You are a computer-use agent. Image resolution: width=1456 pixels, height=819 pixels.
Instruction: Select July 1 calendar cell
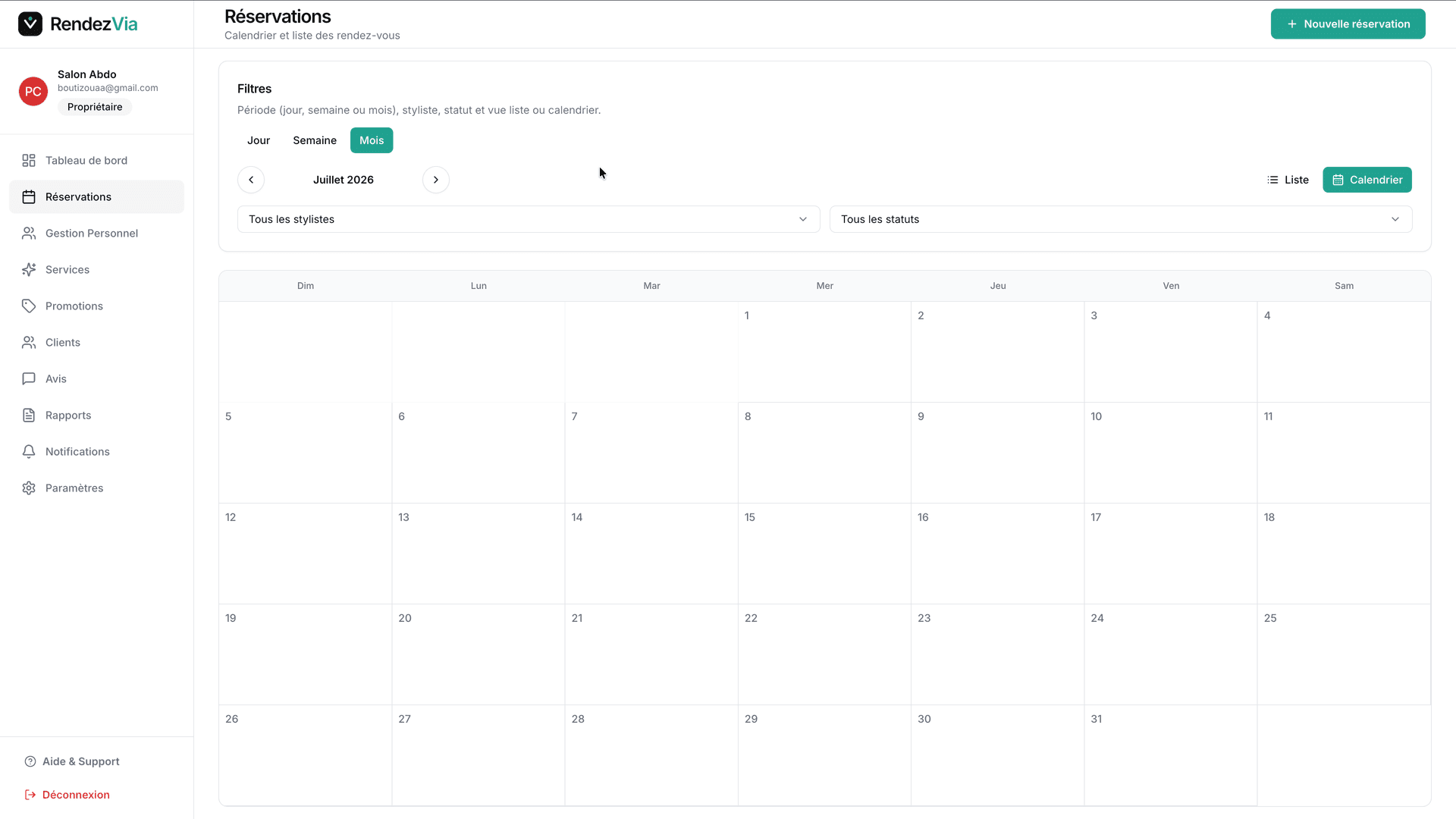click(824, 352)
